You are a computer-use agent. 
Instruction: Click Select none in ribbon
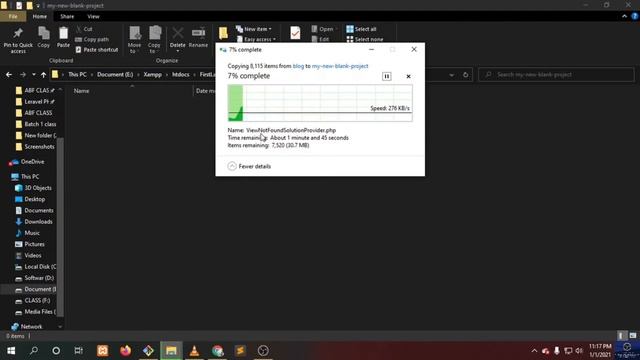pyautogui.click(x=364, y=39)
